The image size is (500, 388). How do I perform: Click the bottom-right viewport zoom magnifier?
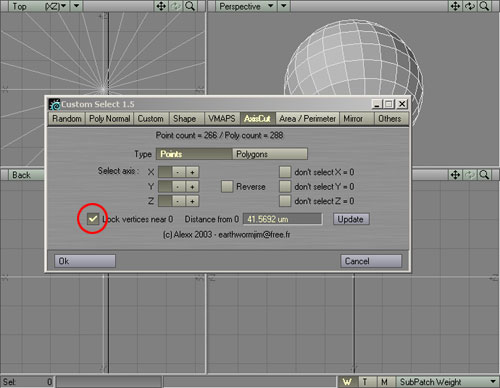484,175
